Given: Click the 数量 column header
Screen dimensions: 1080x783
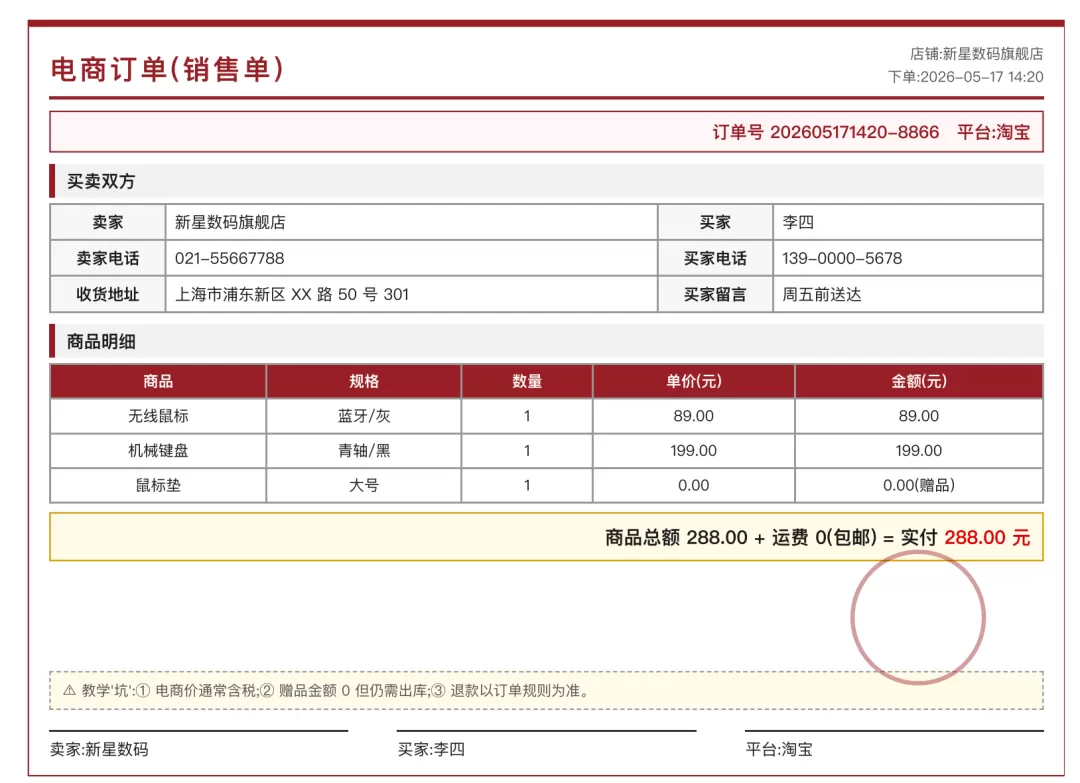Looking at the screenshot, I should (x=527, y=381).
